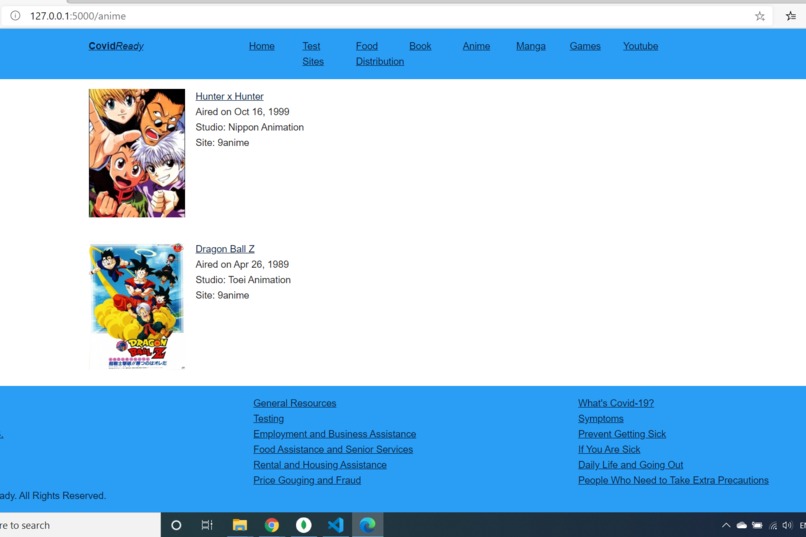806x537 pixels.
Task: Open Price Gouging and Fraud link
Action: pos(307,480)
